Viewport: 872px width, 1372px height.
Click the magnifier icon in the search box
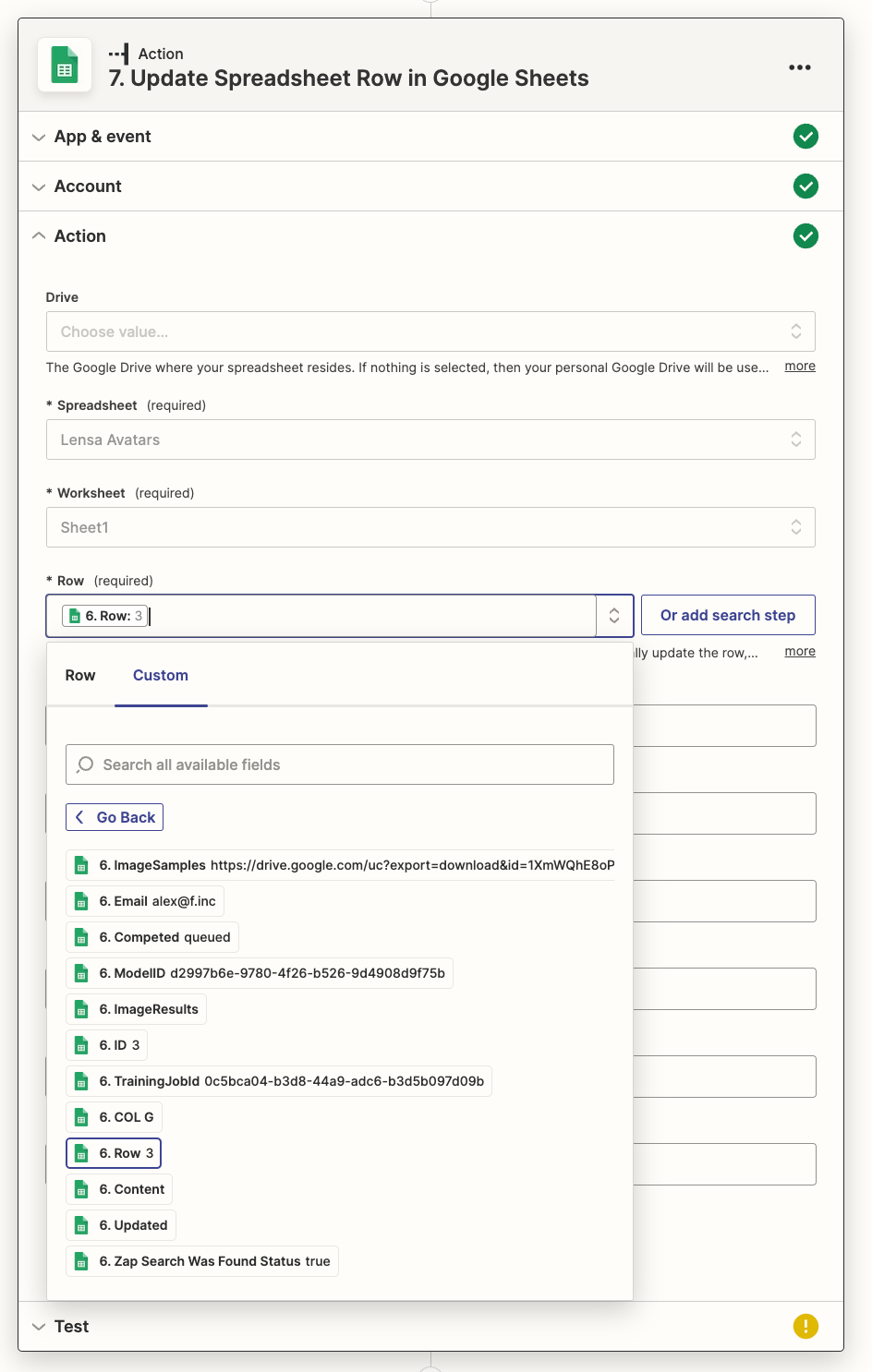click(x=86, y=764)
